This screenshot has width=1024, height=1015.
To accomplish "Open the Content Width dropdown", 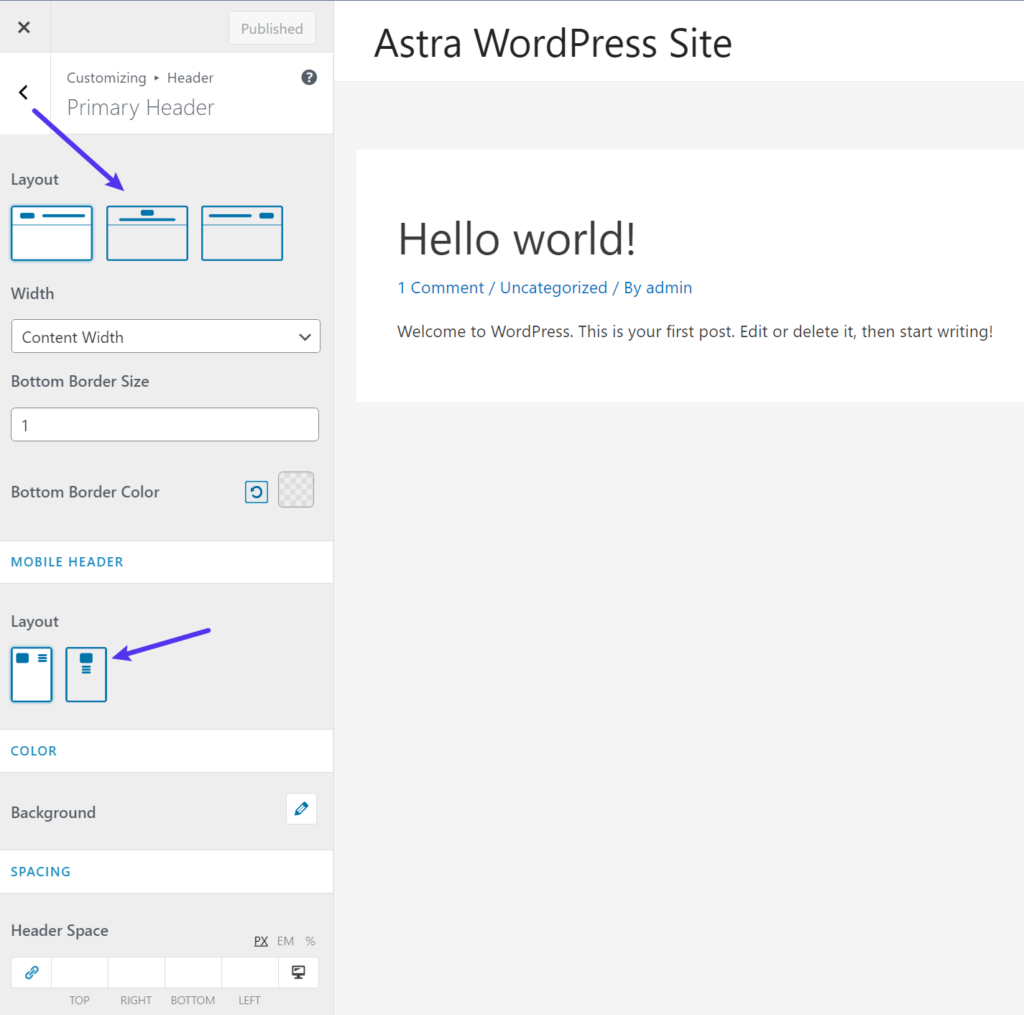I will point(165,336).
